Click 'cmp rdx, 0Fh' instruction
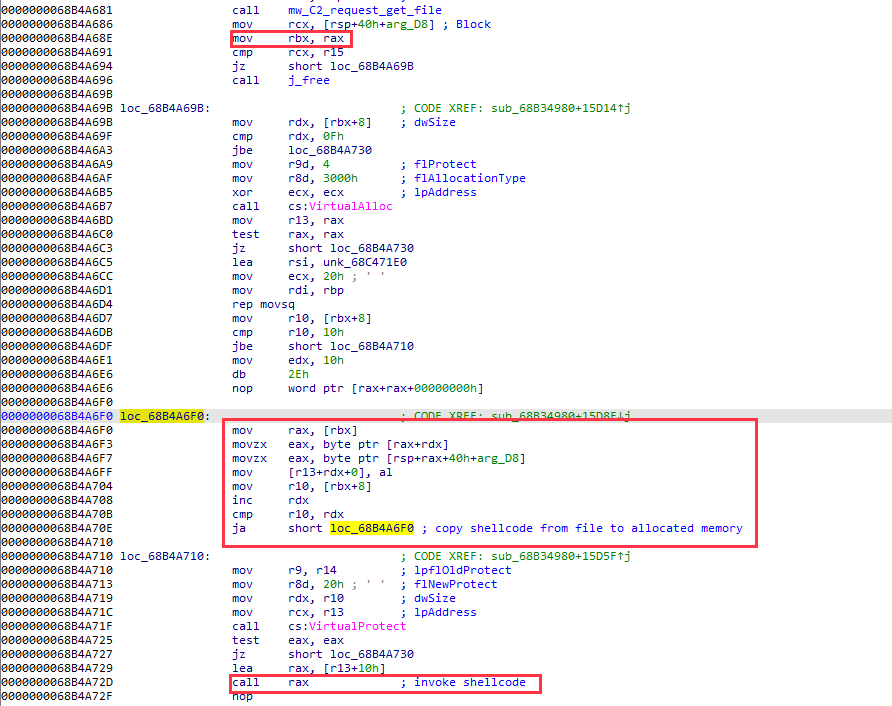This screenshot has width=892, height=706. tap(288, 136)
